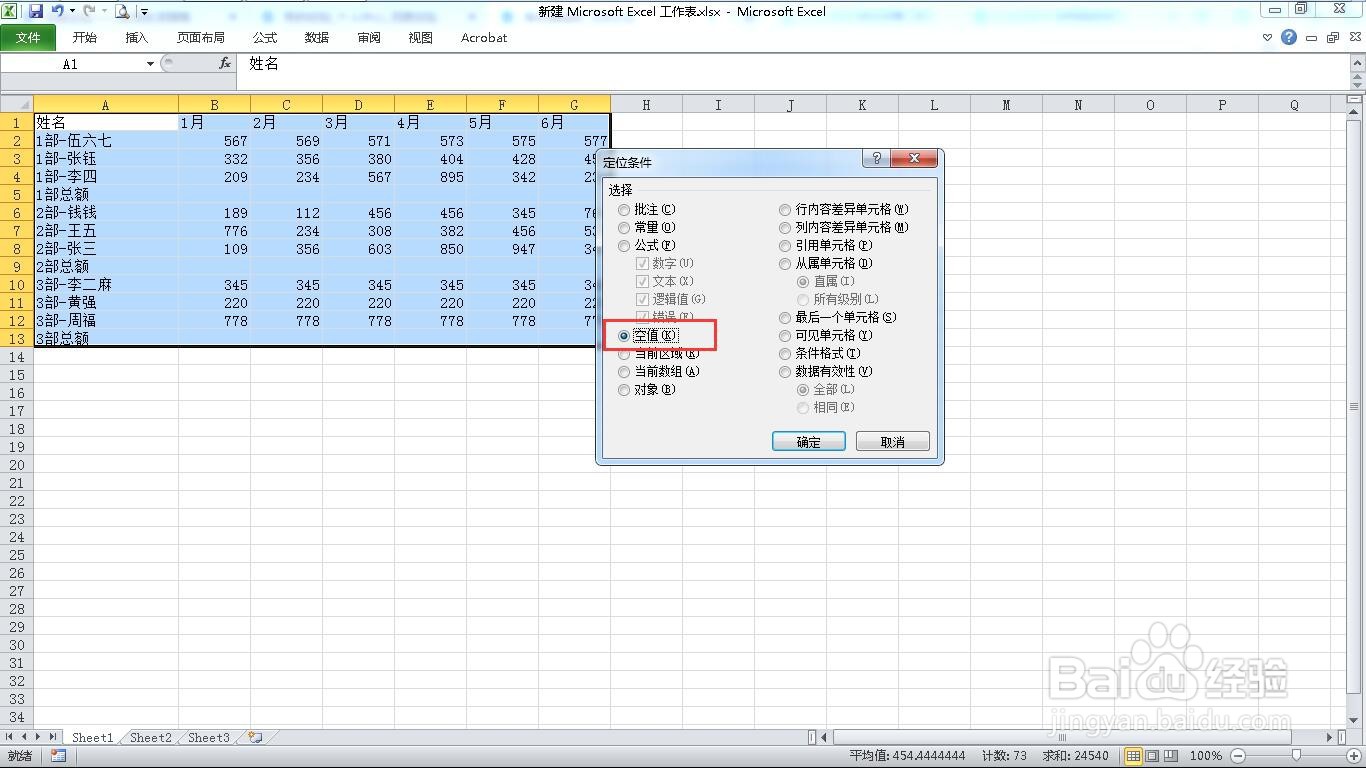Switch to the Sheet2 tab

click(x=150, y=738)
